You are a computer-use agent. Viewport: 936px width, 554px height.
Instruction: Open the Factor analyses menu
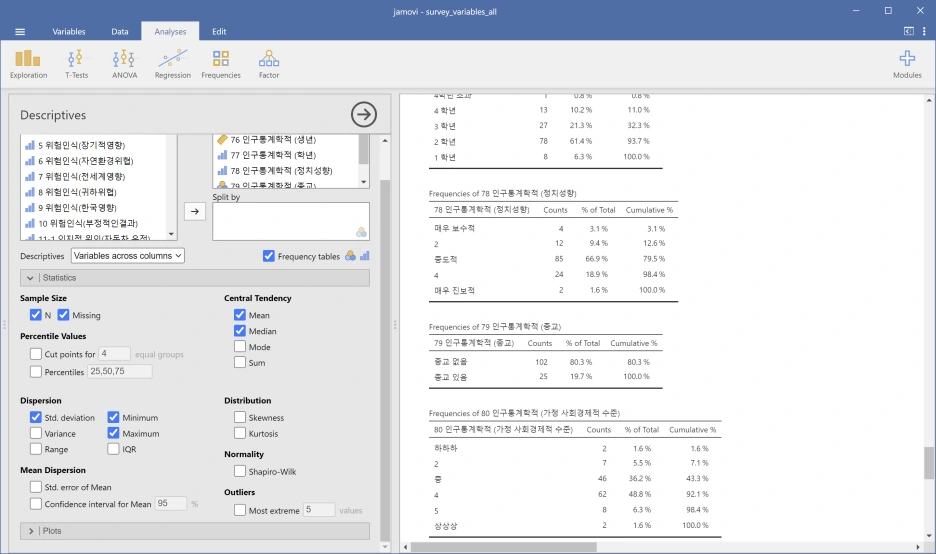[269, 64]
